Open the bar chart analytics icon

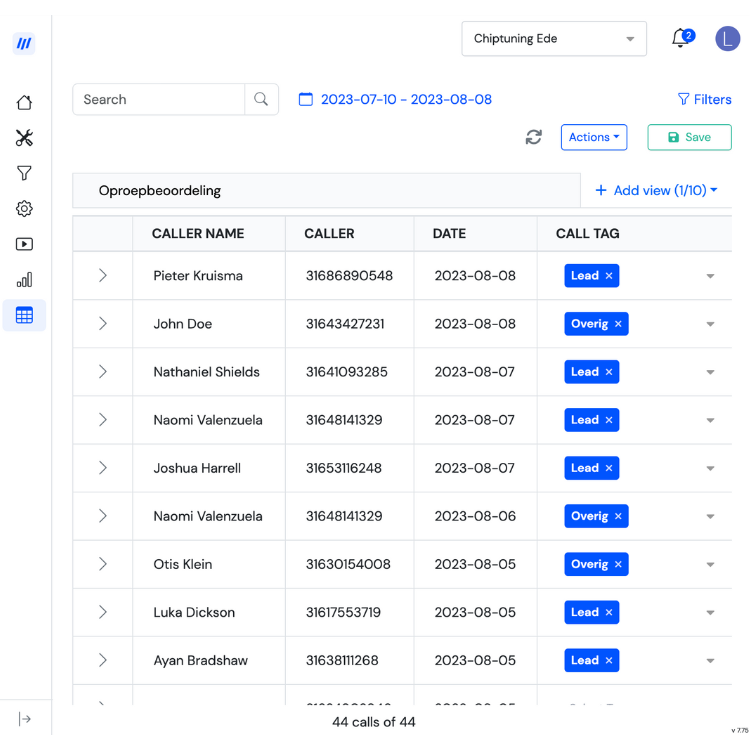click(x=24, y=279)
